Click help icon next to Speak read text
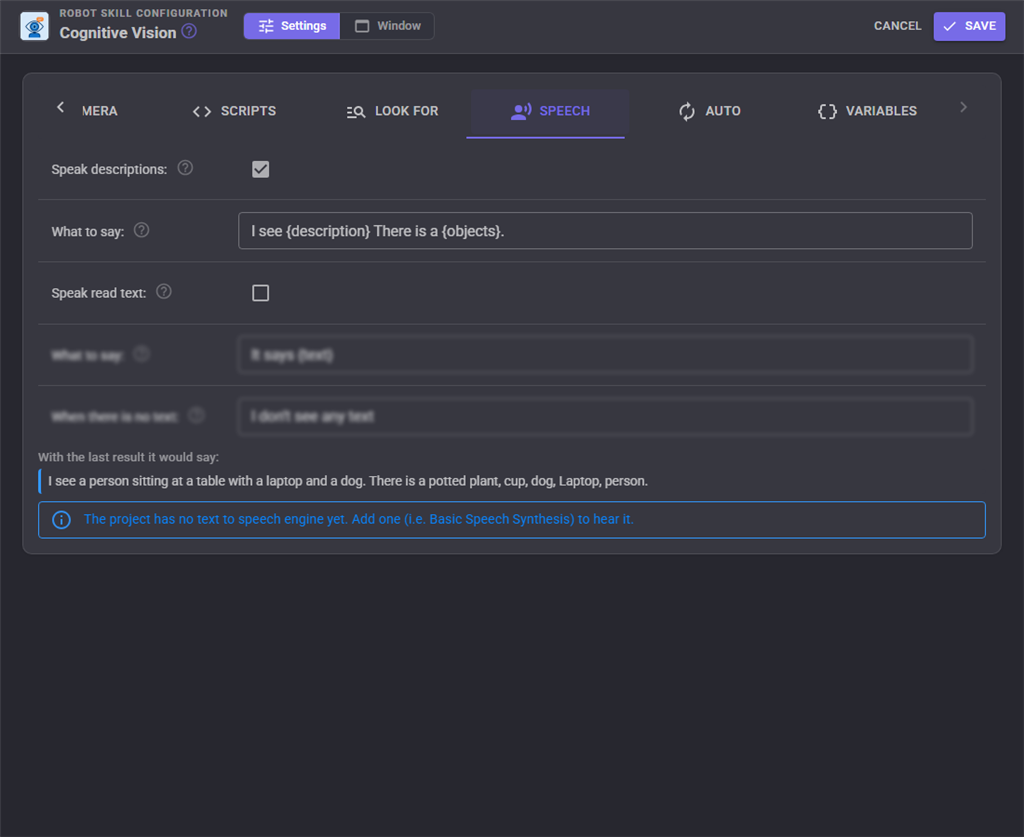Viewport: 1024px width, 837px height. click(x=164, y=292)
